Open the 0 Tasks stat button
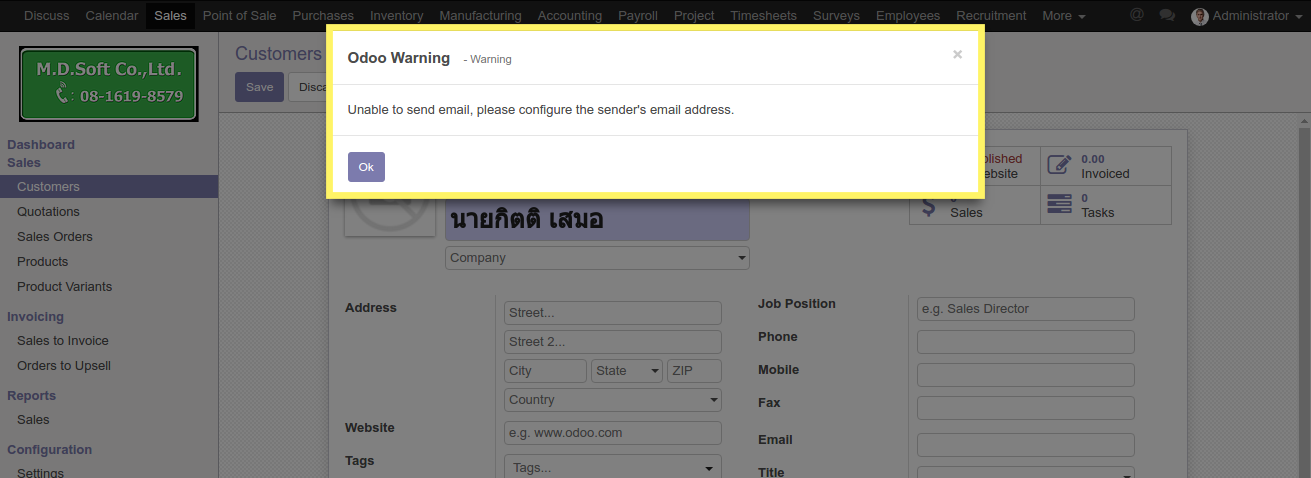 pos(1106,205)
